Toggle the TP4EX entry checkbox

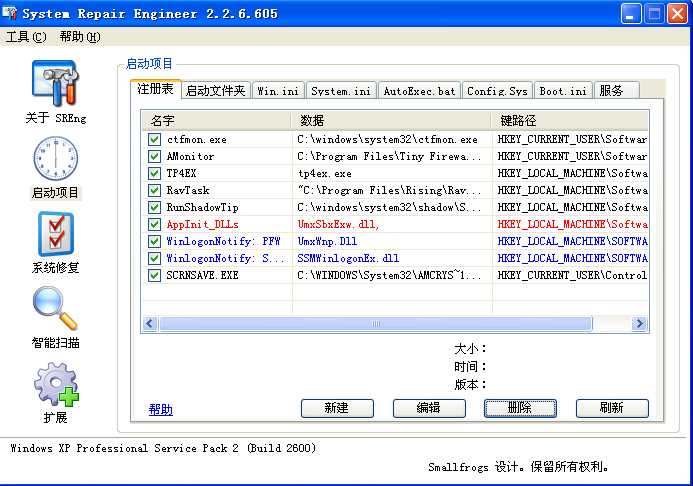pos(154,173)
